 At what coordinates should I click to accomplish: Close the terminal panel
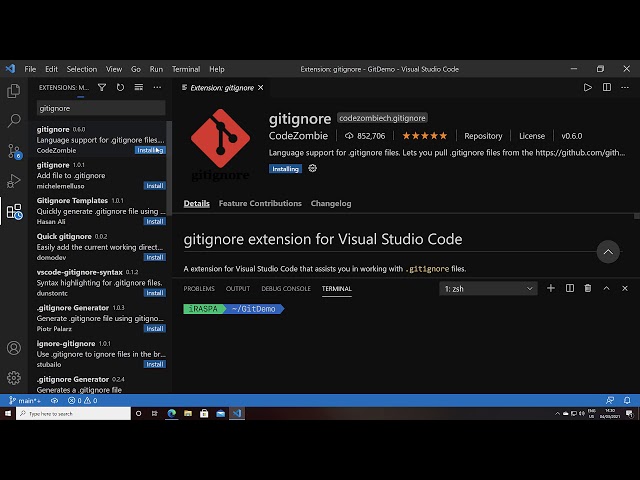(x=624, y=288)
